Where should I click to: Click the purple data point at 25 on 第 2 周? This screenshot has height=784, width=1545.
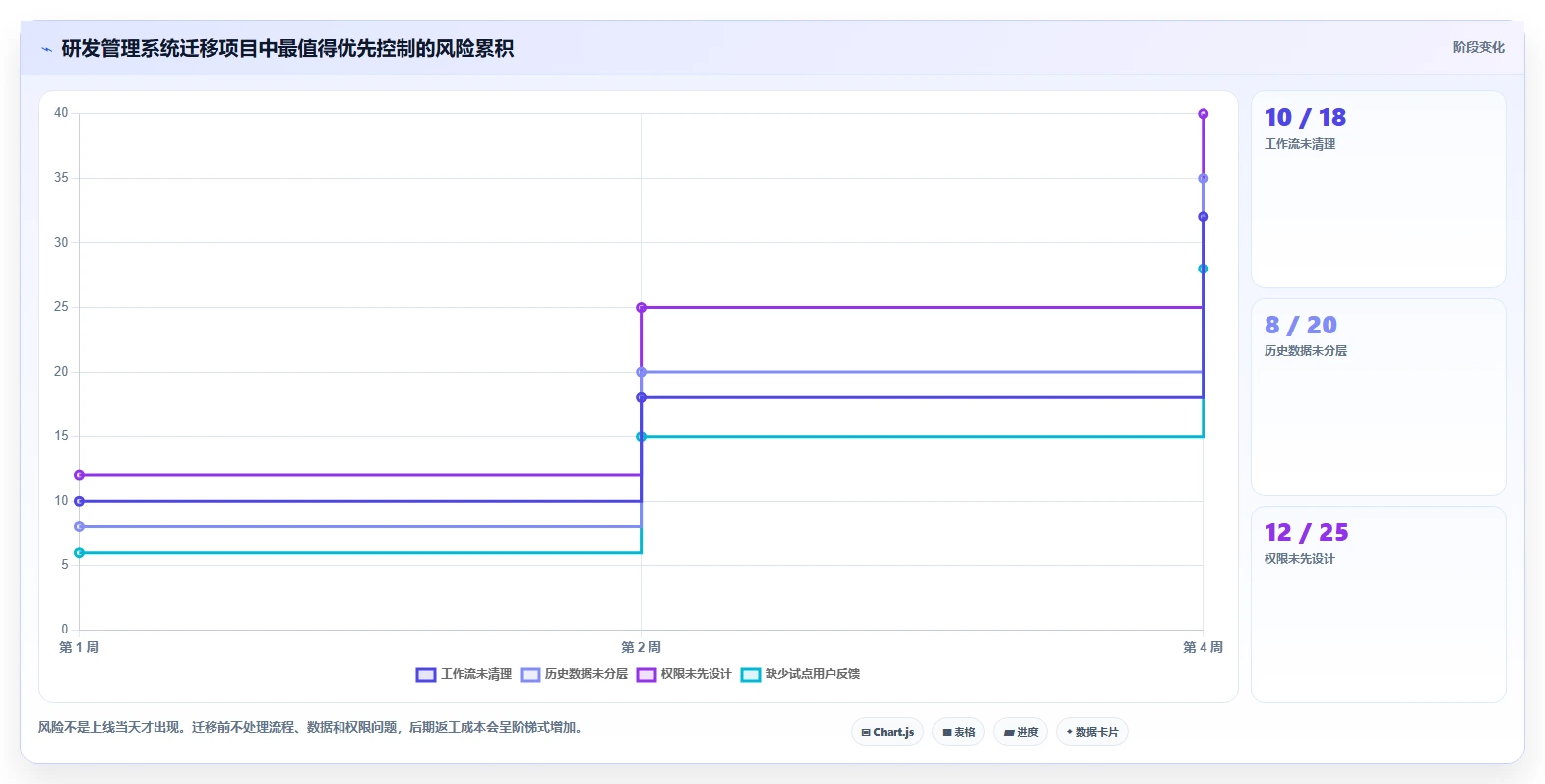click(641, 308)
